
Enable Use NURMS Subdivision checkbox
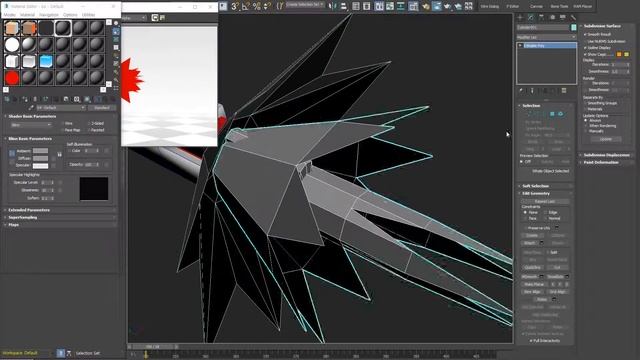586,41
